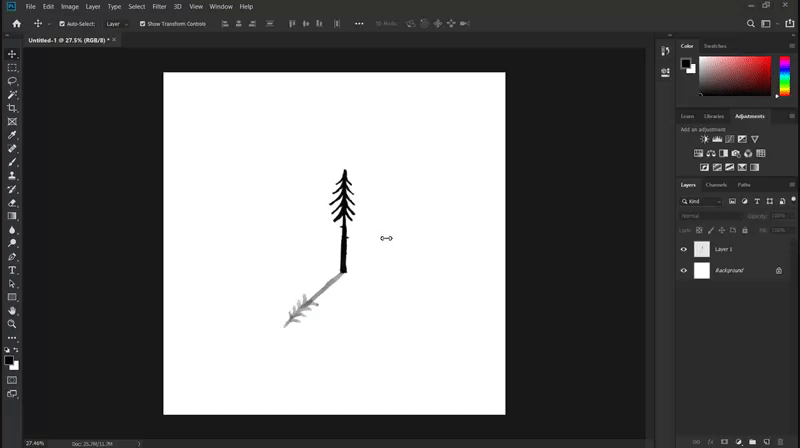Select the History Brush tool
Image resolution: width=800 pixels, height=448 pixels.
[x=12, y=189]
